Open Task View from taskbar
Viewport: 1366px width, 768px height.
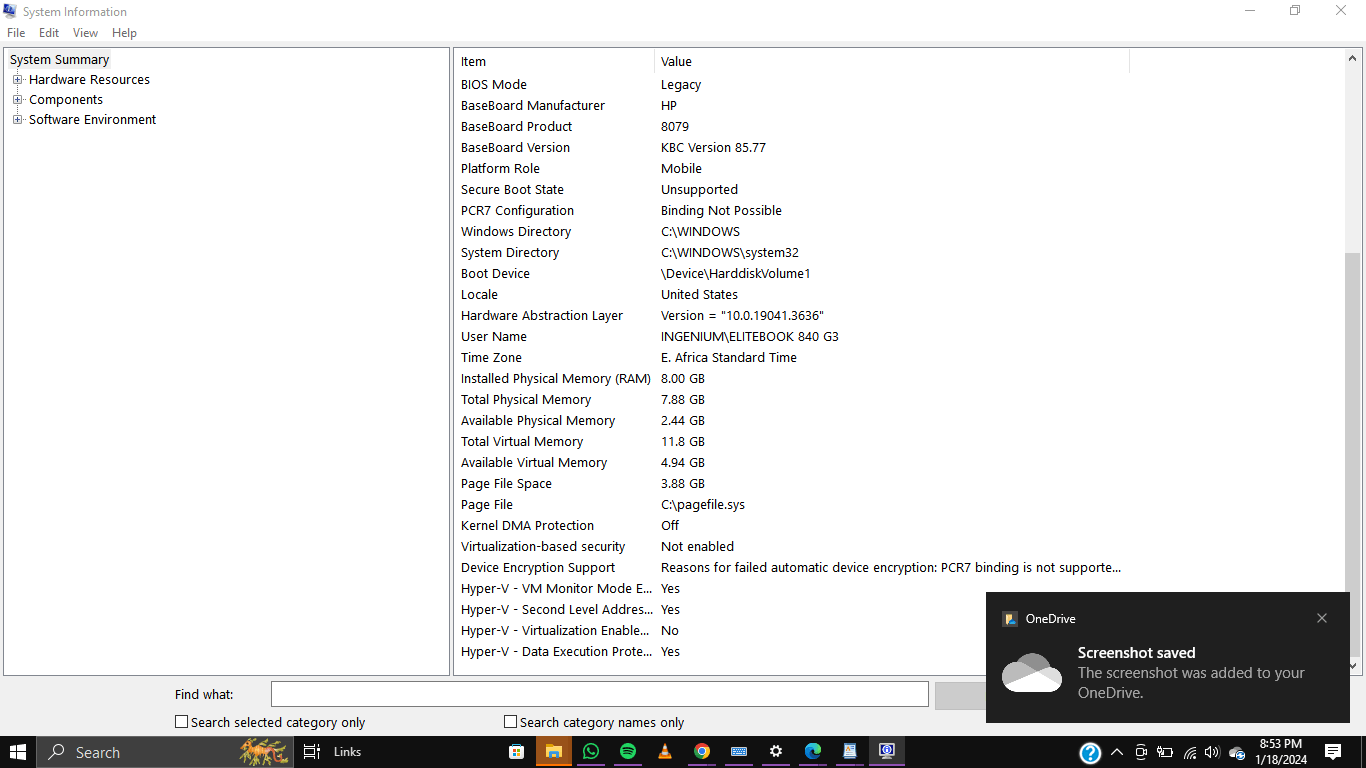(x=311, y=752)
